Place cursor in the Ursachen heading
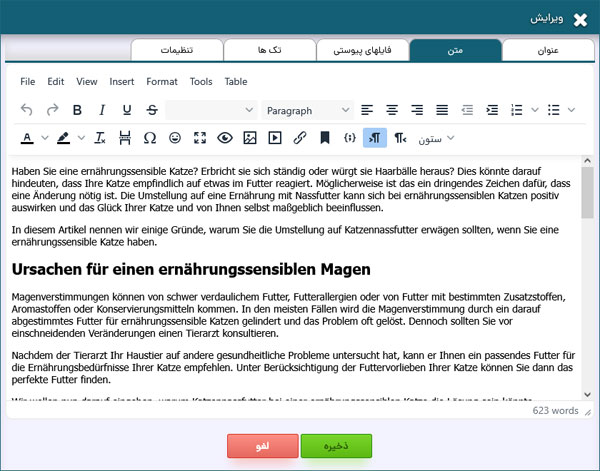This screenshot has width=600, height=471. pyautogui.click(x=191, y=269)
